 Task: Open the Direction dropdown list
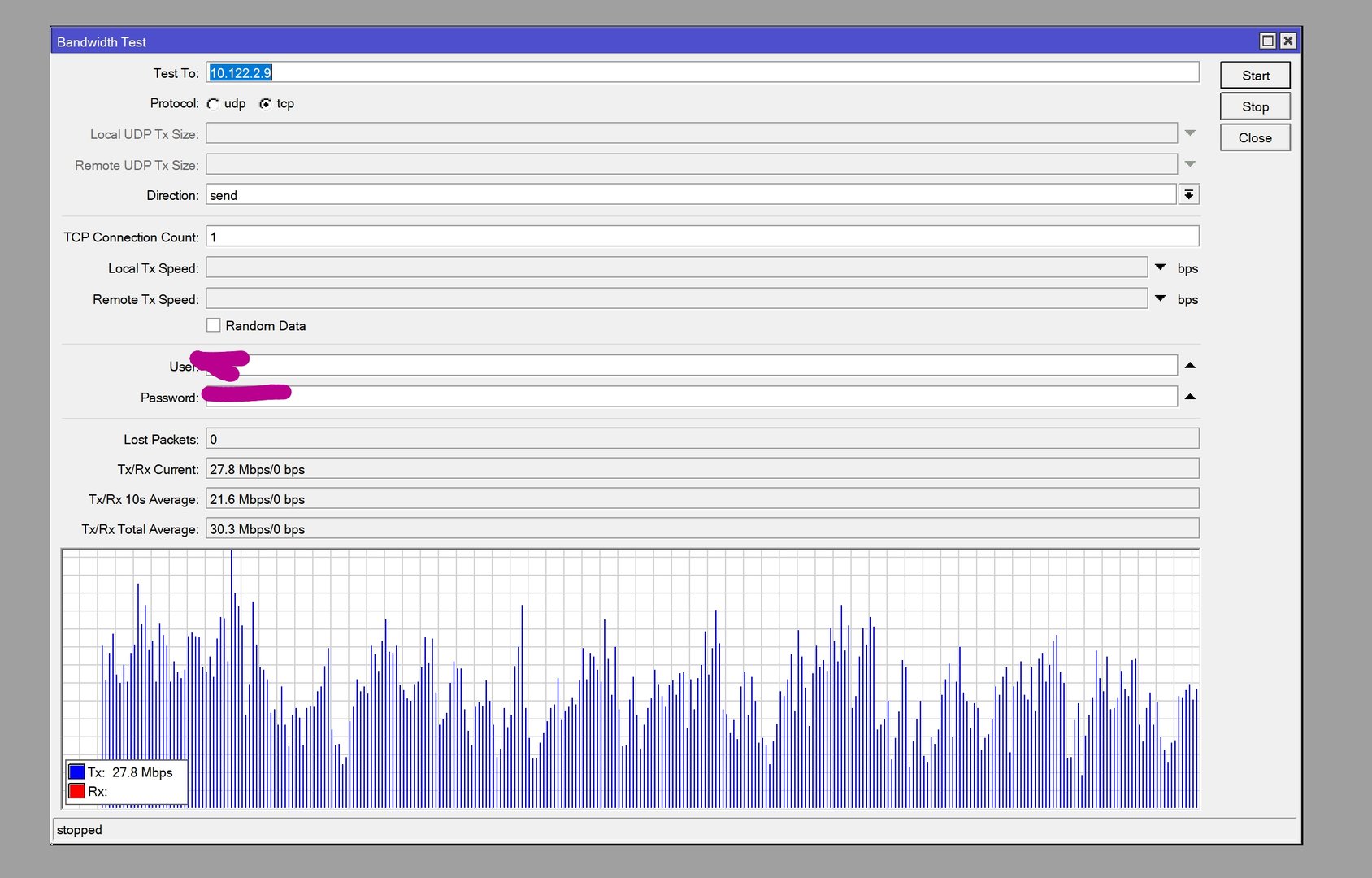pos(1188,195)
